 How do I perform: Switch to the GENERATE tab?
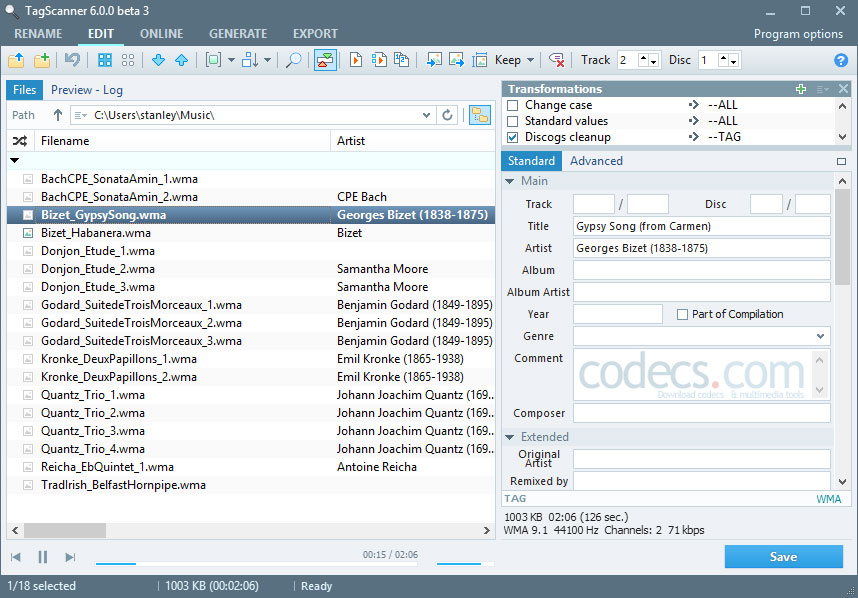(238, 33)
